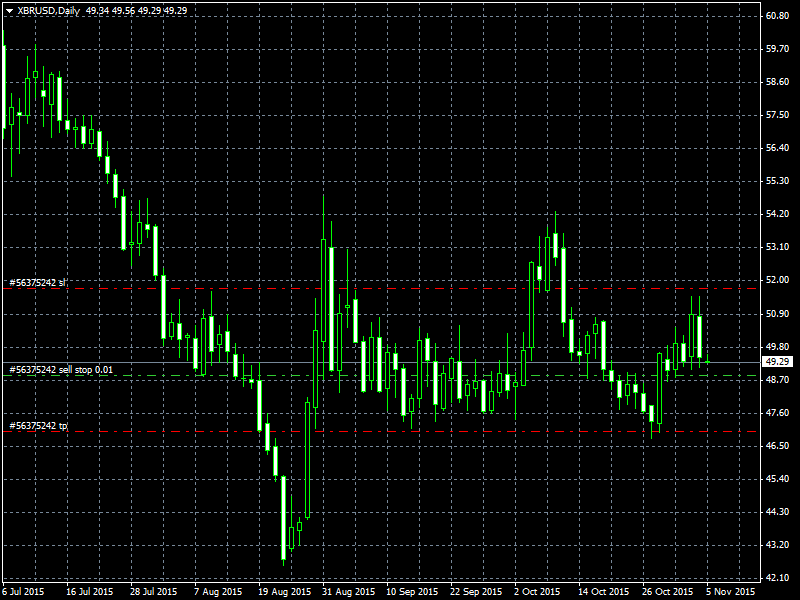The width and height of the screenshot is (800, 600).
Task: Click the 56.40 price axis label
Action: tap(778, 148)
